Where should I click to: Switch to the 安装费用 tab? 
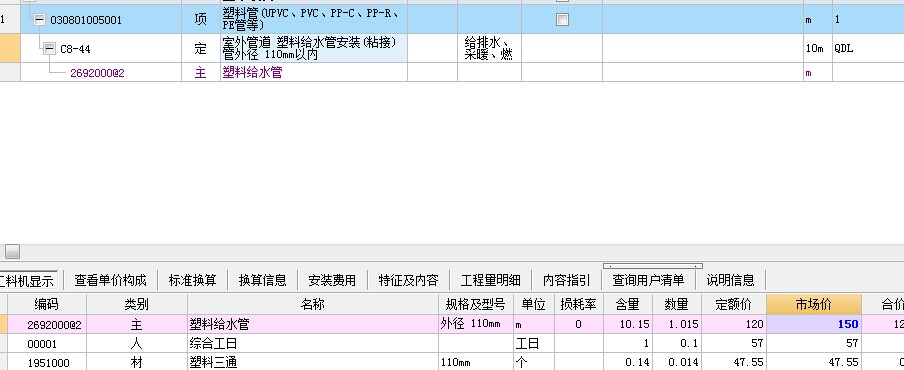click(332, 281)
